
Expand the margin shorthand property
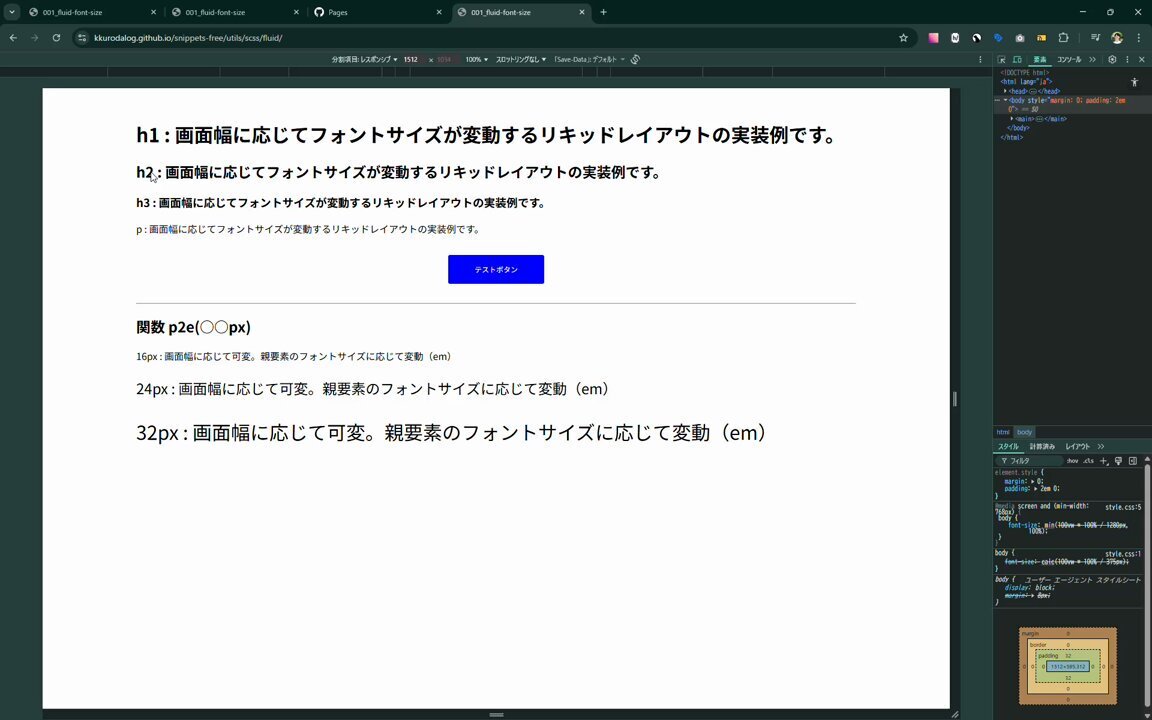click(1031, 481)
